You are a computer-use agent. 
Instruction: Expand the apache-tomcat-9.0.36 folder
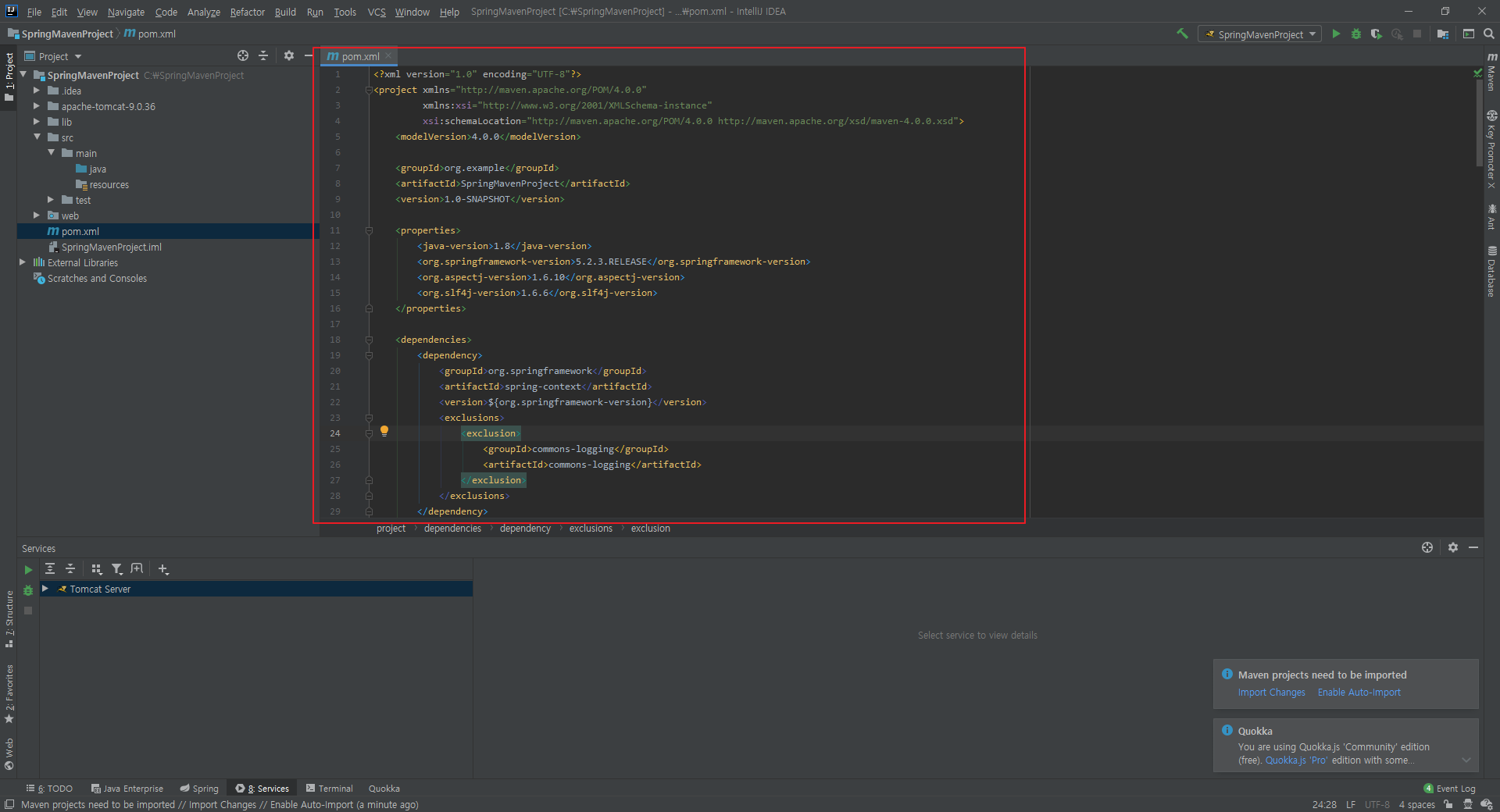coord(36,106)
